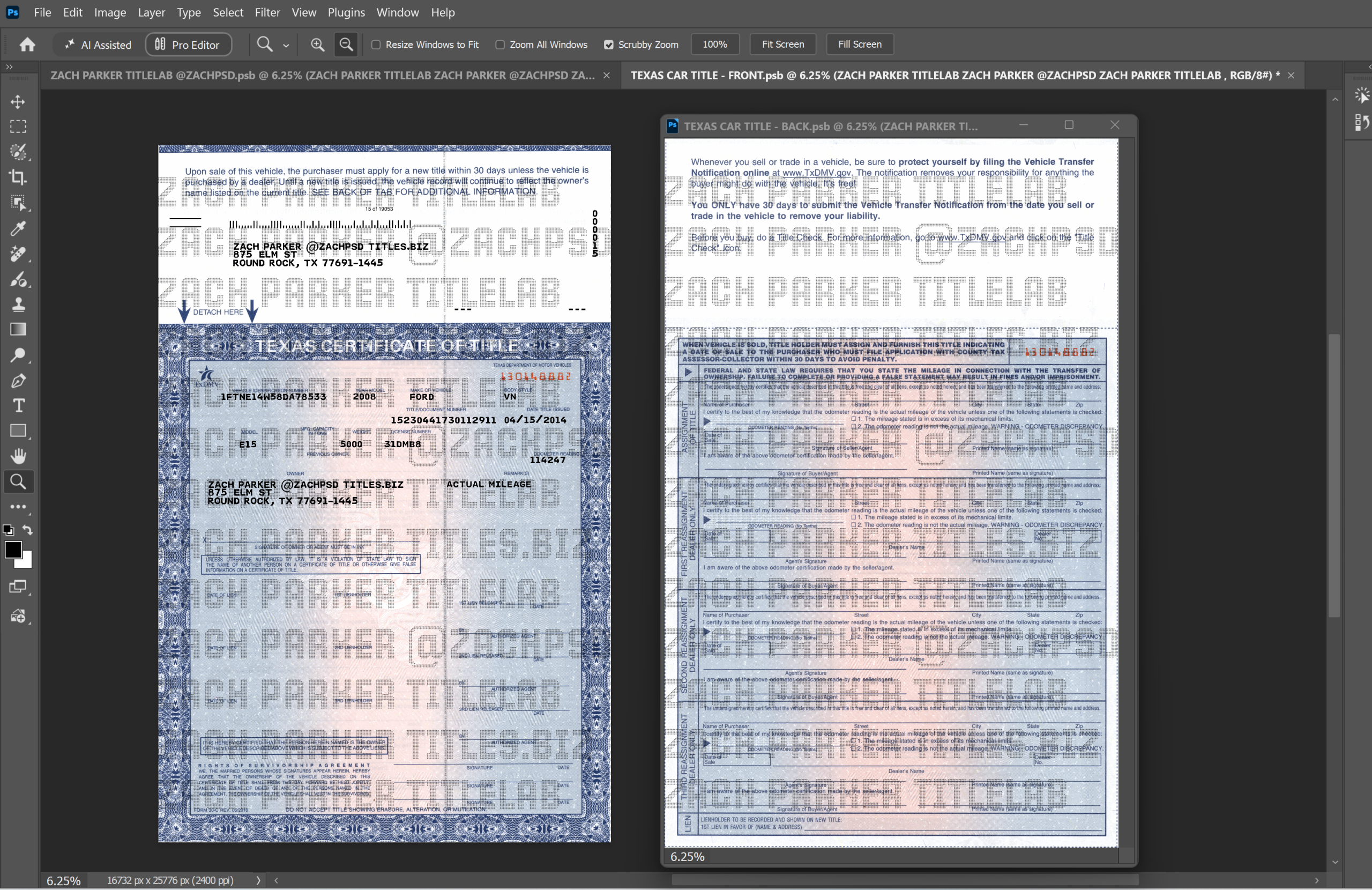Viewport: 1372px width, 890px height.
Task: Select the Move tool
Action: pos(18,102)
